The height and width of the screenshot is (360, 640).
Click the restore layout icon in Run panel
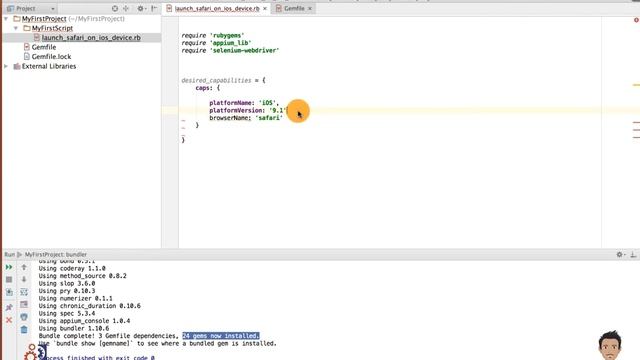[x=24, y=304]
